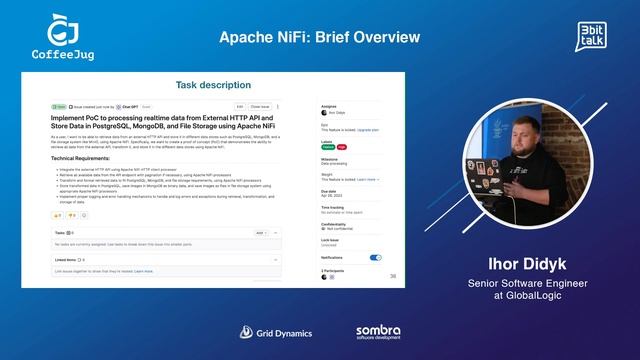Click the Close issue button
The image size is (640, 360).
click(260, 107)
